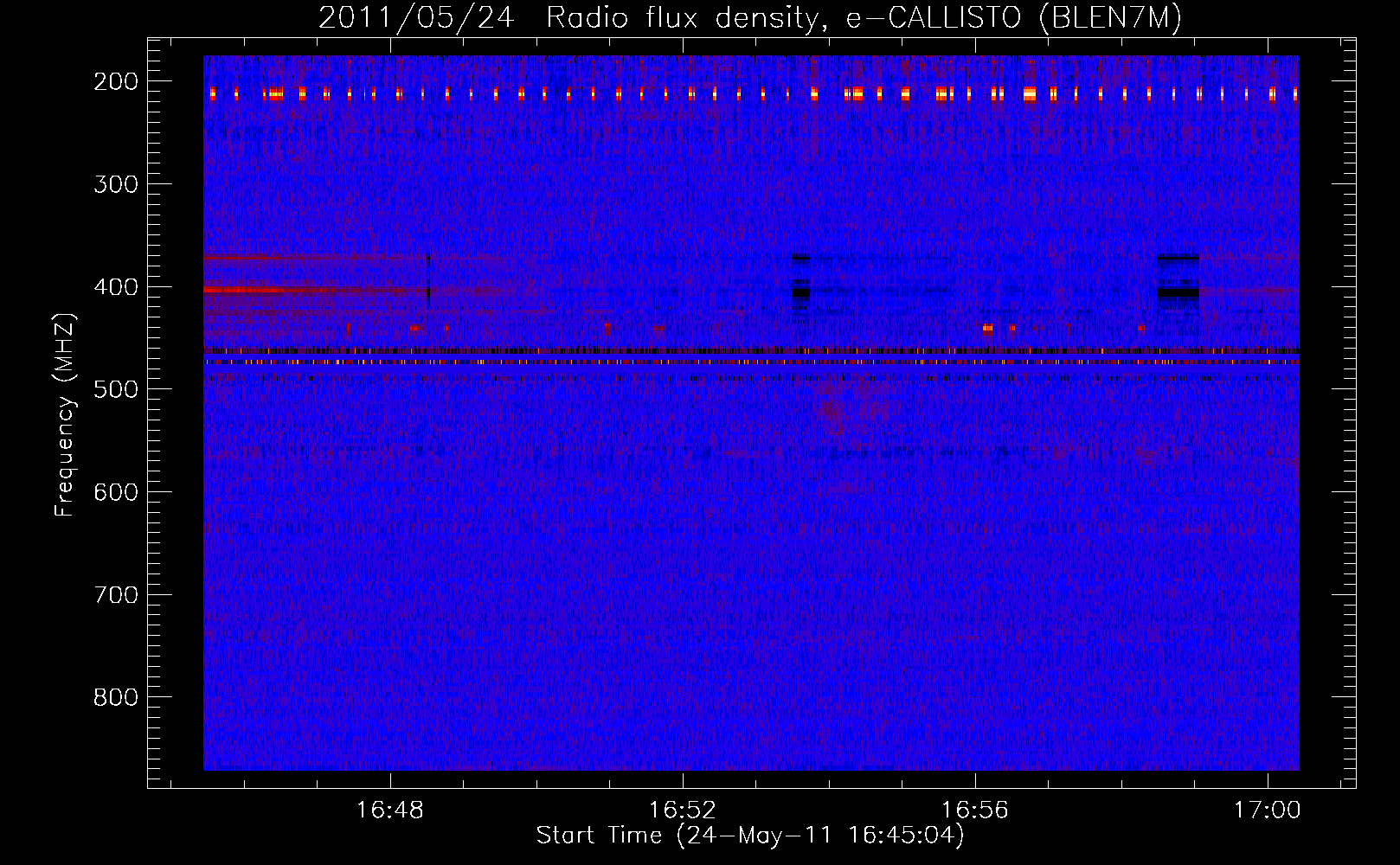The width and height of the screenshot is (1400, 865).
Task: Click the 'Start Time (24-May-11 16:45:04)' label
Action: 750,836
